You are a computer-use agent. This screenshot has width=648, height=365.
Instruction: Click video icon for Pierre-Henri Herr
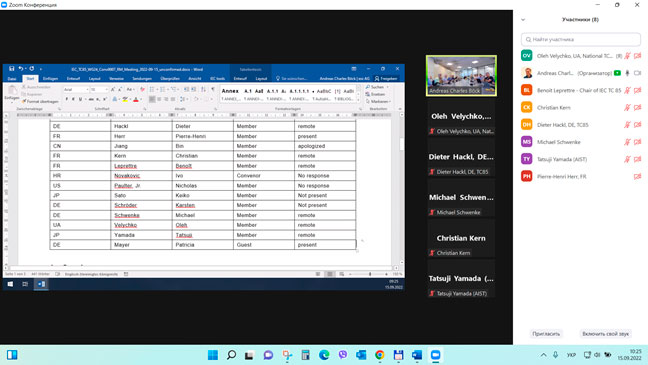(x=637, y=177)
